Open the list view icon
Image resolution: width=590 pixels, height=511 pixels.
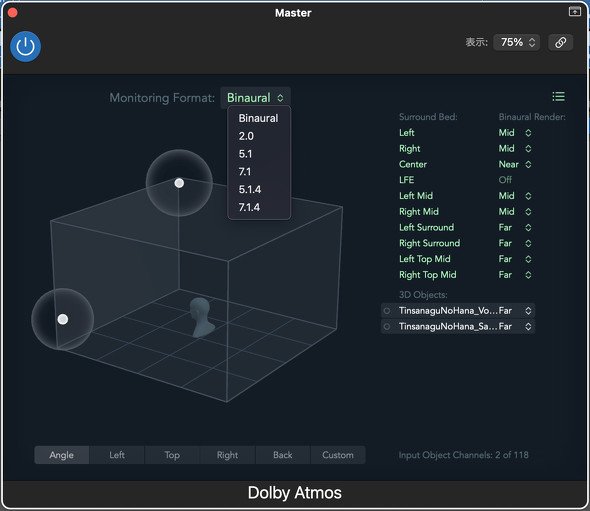pos(558,97)
